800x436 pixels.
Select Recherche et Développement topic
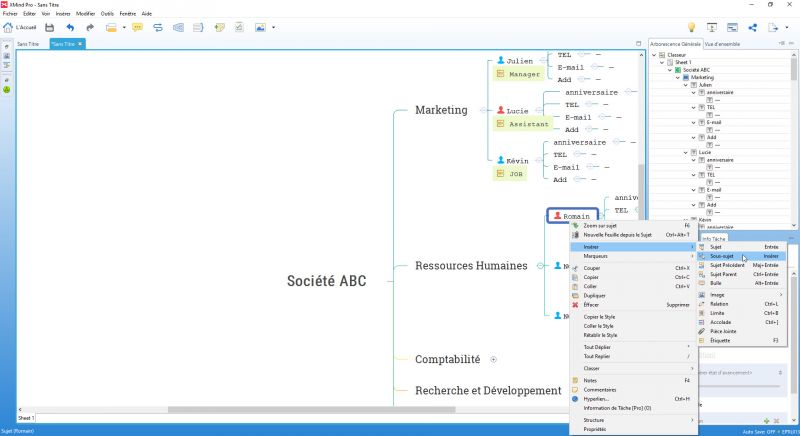tap(488, 391)
